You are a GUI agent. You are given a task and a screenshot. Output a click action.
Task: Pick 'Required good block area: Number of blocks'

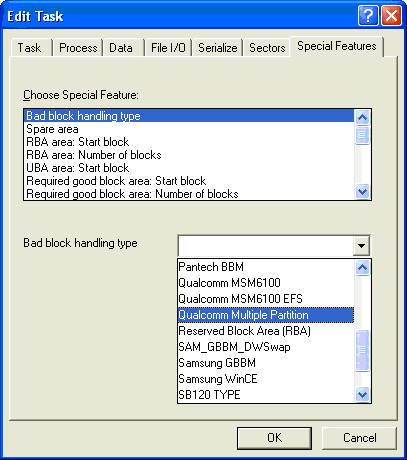click(x=189, y=194)
